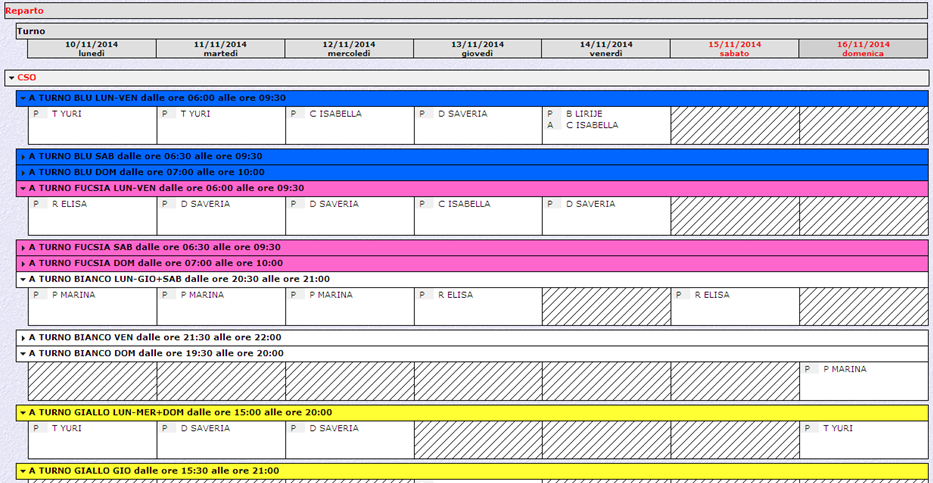Click D SAVERIA in Fucsia shift on Friday
The width and height of the screenshot is (933, 483).
591,204
